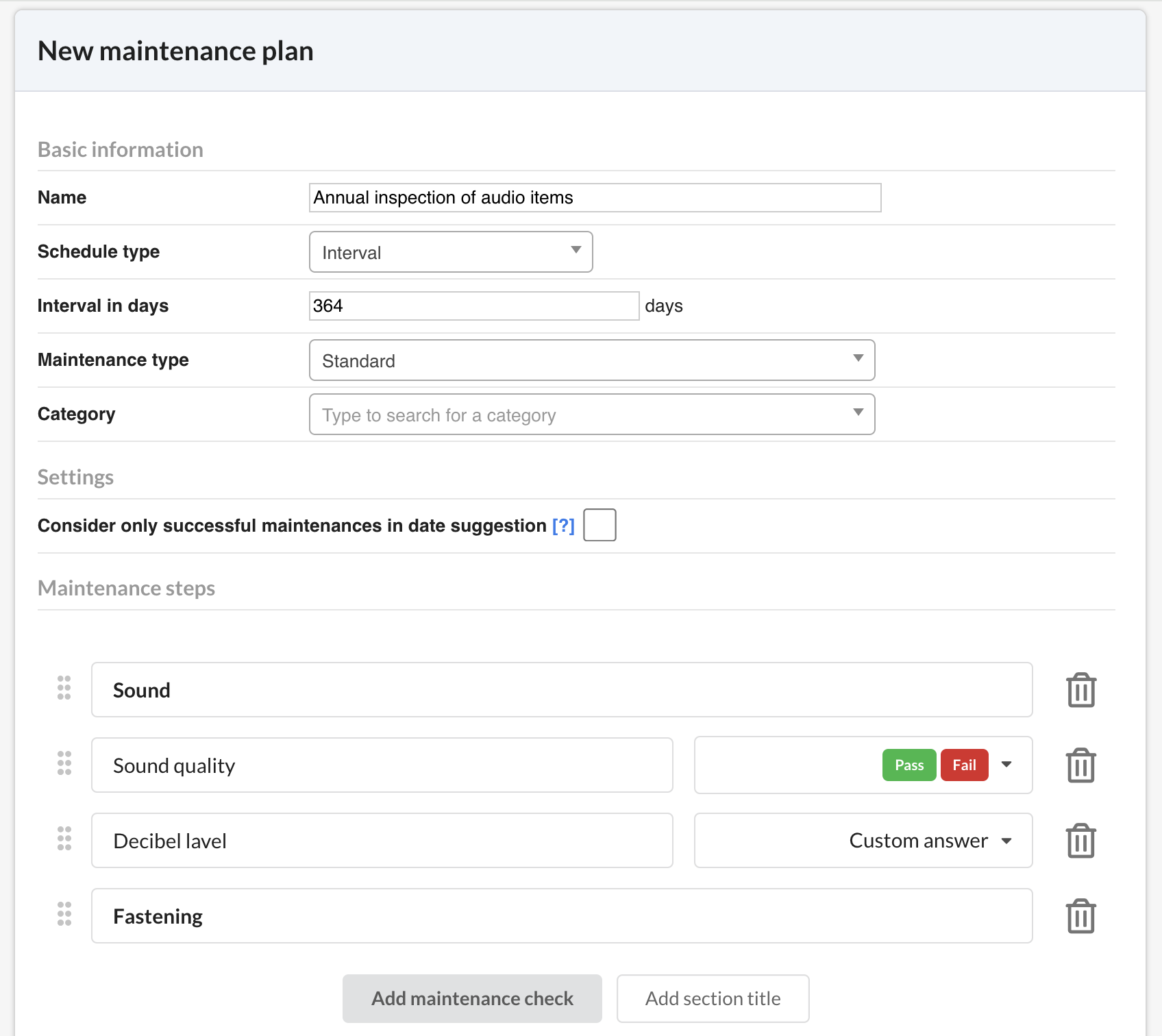Image resolution: width=1162 pixels, height=1036 pixels.
Task: Focus the plan Name input field
Action: [595, 198]
